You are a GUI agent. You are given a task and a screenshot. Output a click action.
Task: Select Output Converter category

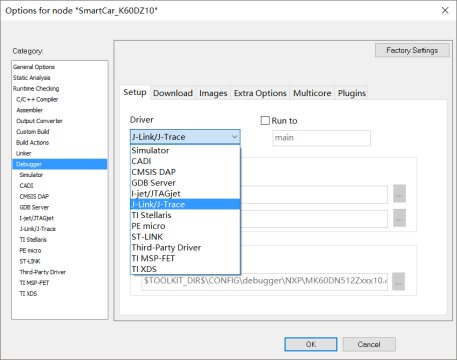click(x=39, y=121)
